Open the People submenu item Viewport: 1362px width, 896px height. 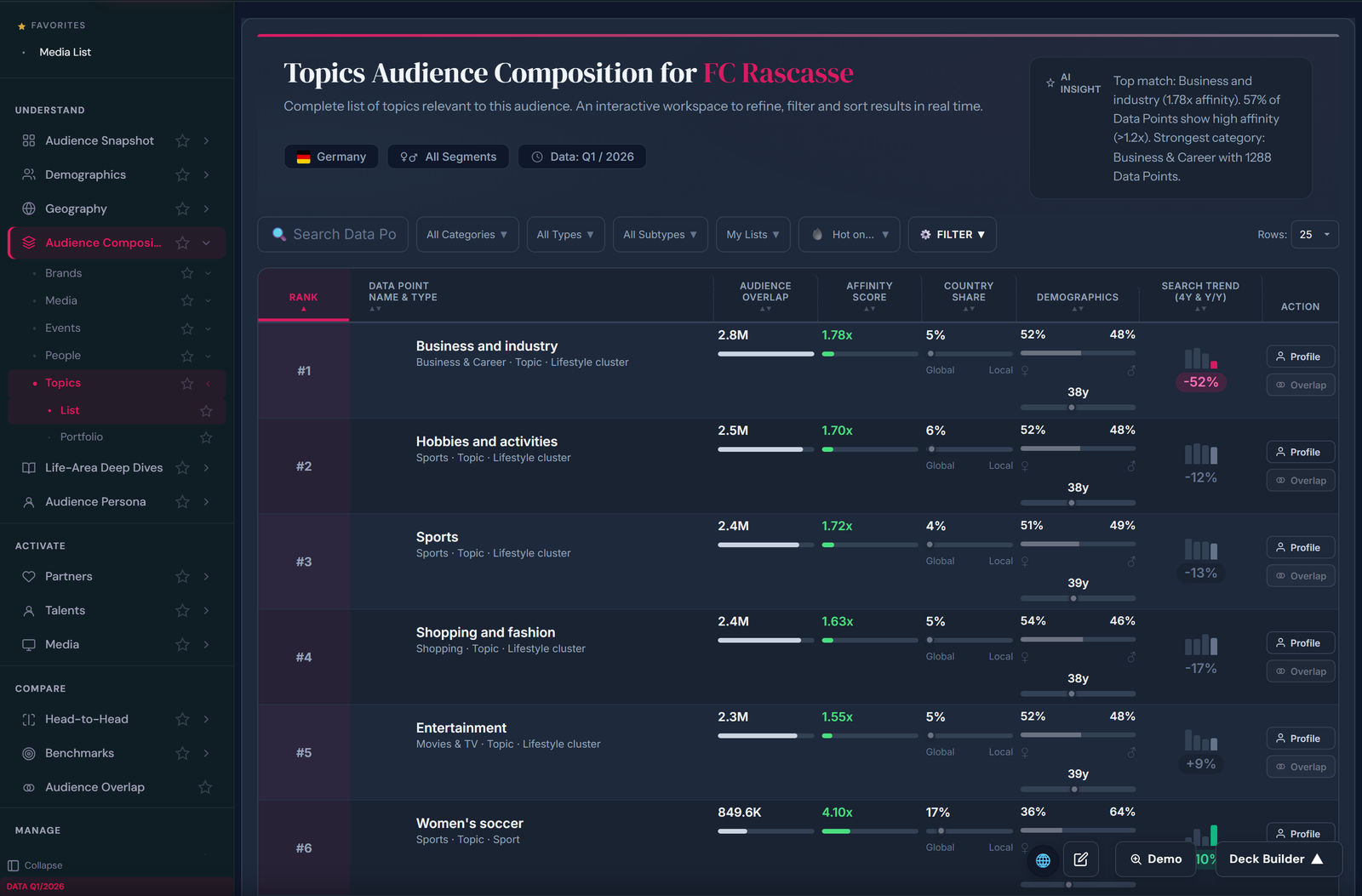click(x=63, y=356)
